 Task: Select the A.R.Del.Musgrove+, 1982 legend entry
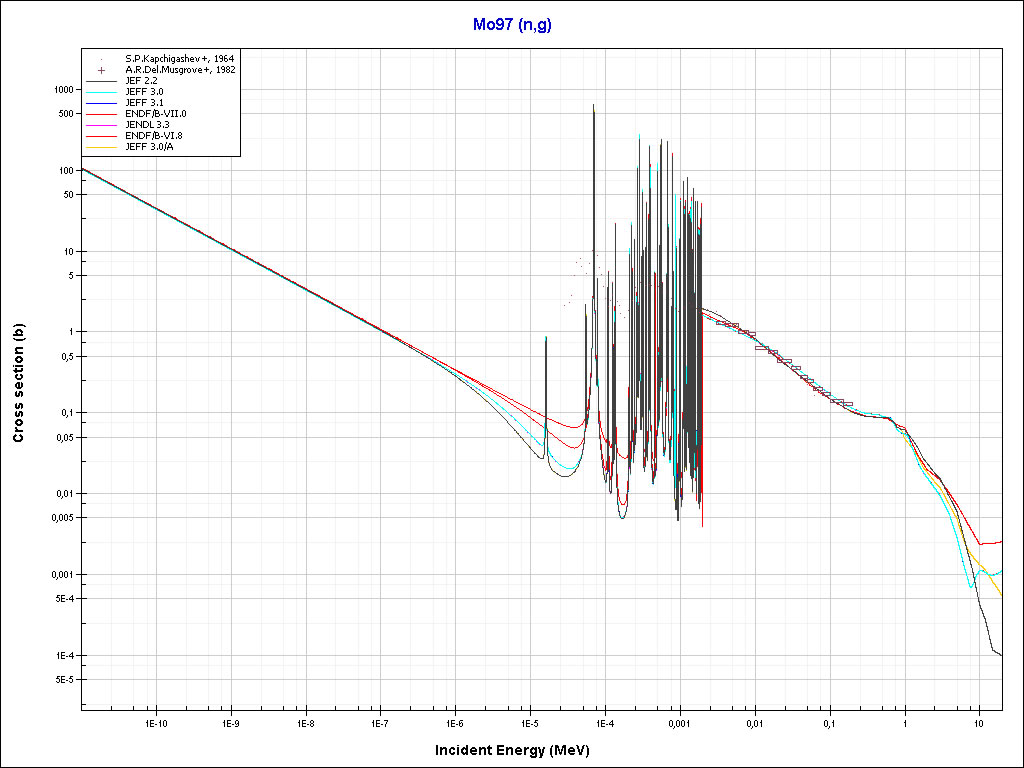tap(180, 70)
